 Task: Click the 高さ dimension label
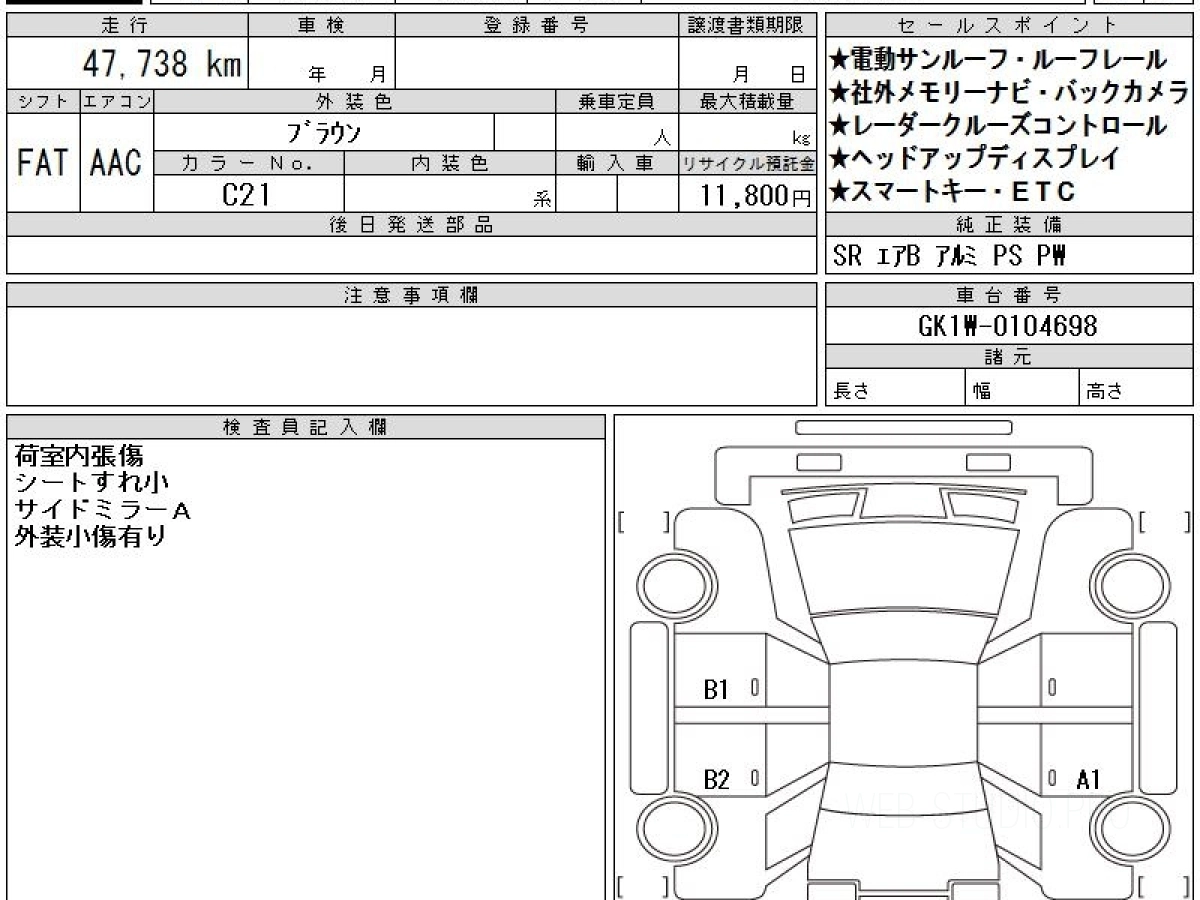pyautogui.click(x=1105, y=390)
